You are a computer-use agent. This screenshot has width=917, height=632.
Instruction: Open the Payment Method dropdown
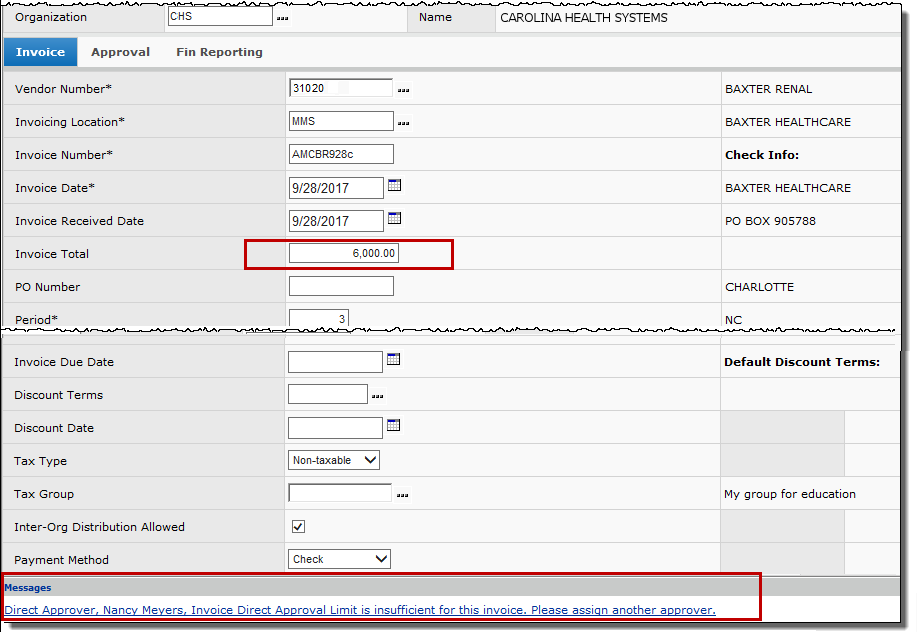coord(339,559)
